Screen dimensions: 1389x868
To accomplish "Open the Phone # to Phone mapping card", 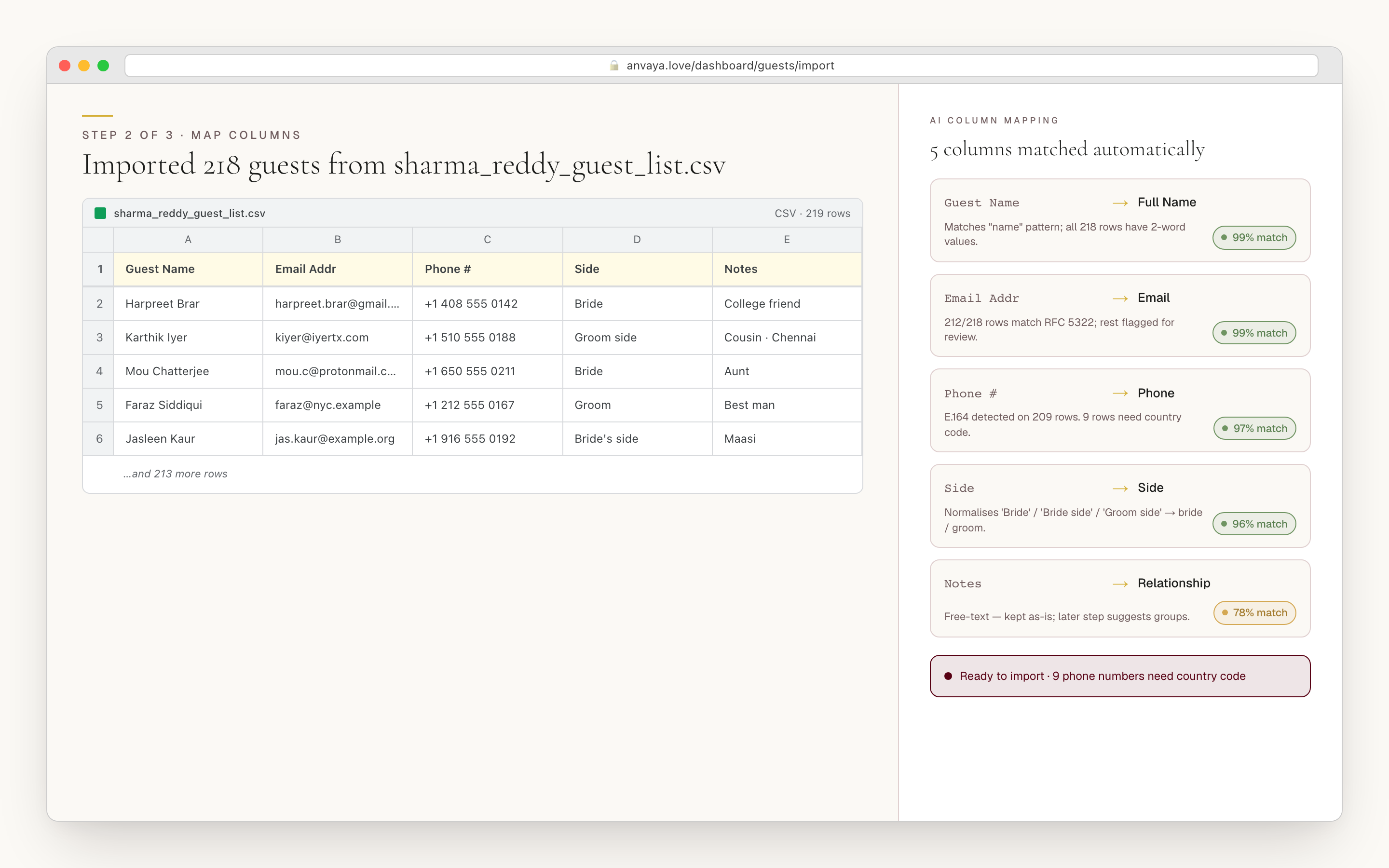I will point(1120,410).
